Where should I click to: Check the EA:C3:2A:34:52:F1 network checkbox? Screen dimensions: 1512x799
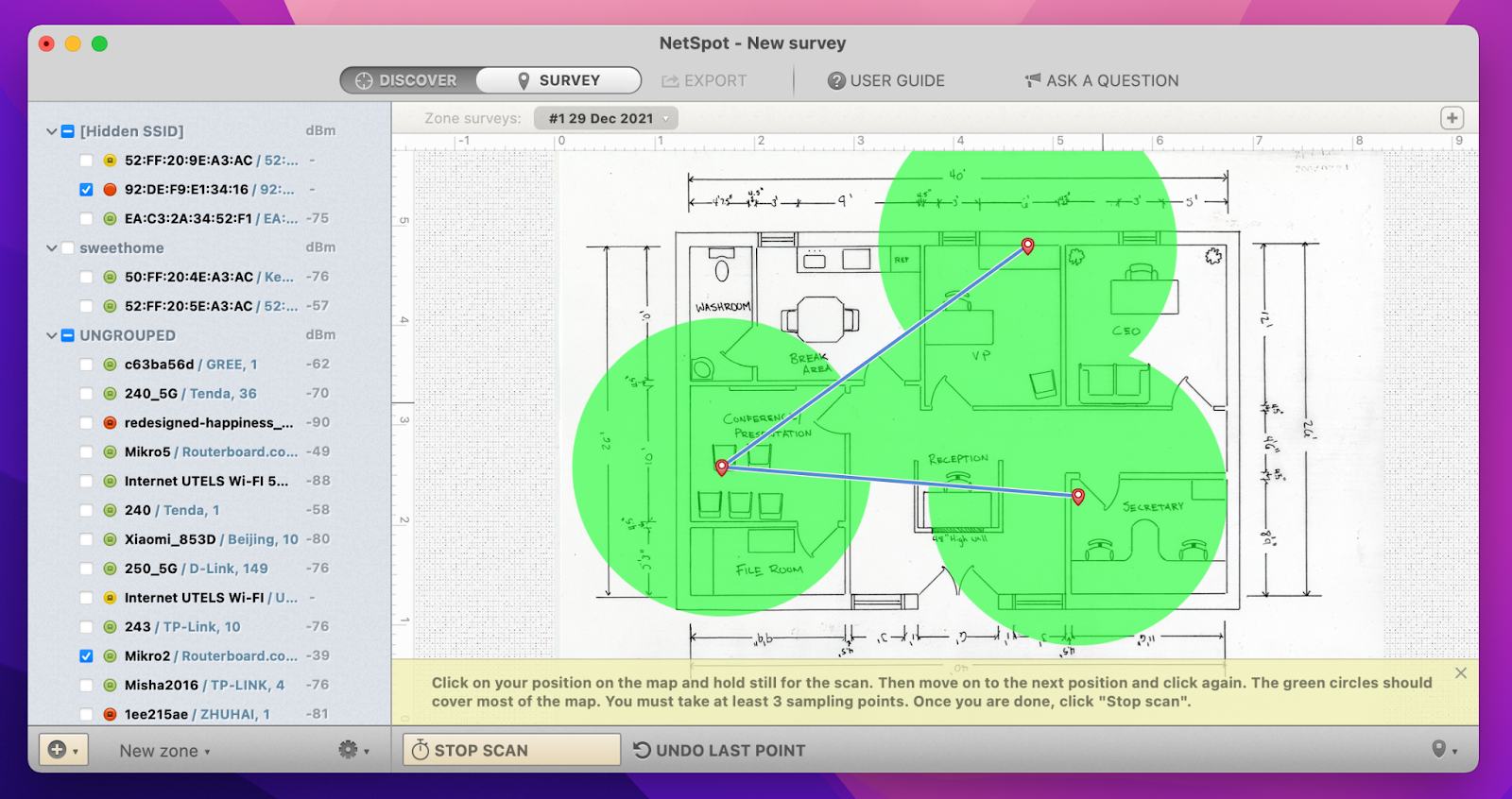point(86,219)
